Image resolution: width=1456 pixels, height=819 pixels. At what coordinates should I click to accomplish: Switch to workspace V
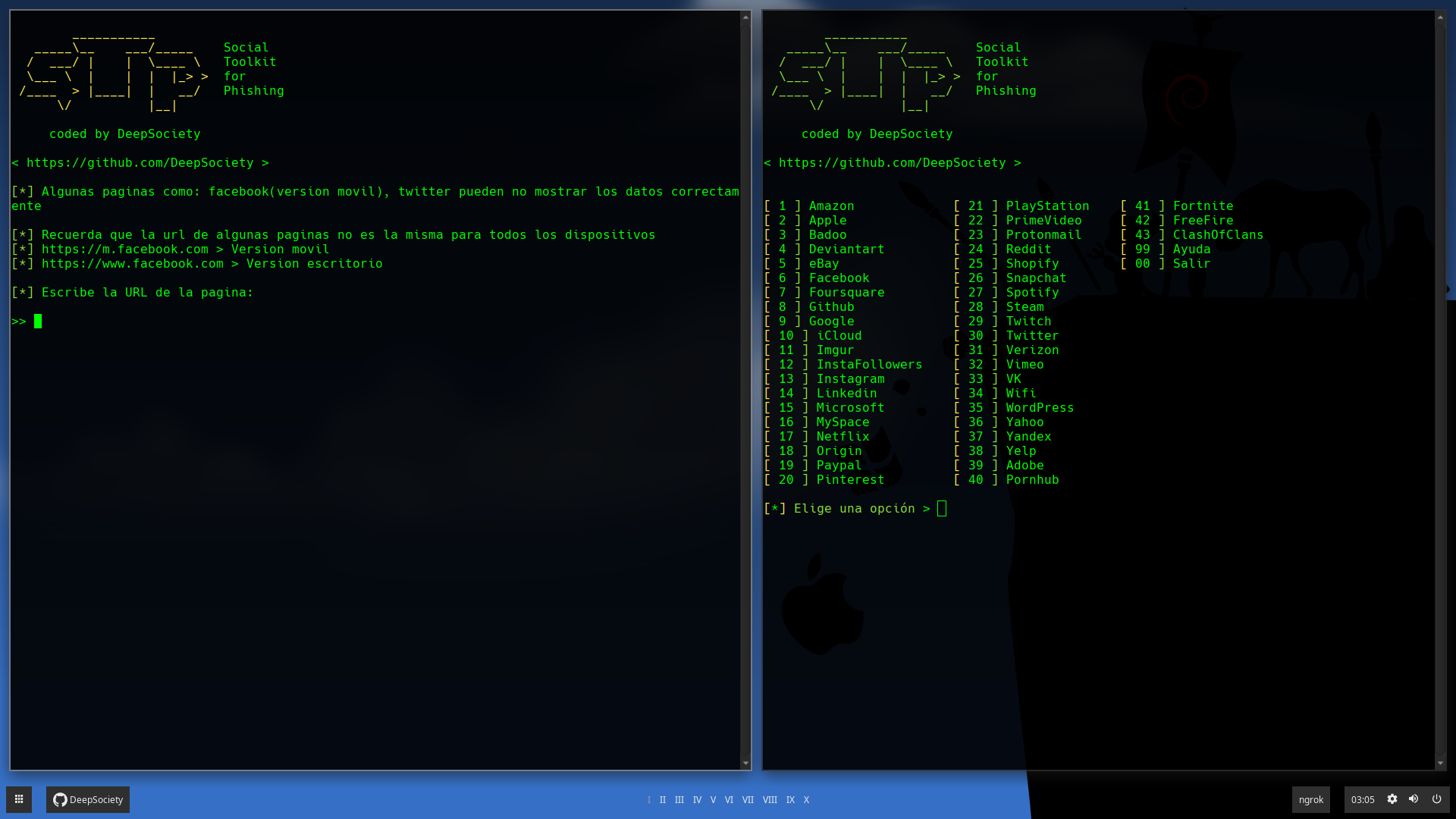[x=713, y=800]
